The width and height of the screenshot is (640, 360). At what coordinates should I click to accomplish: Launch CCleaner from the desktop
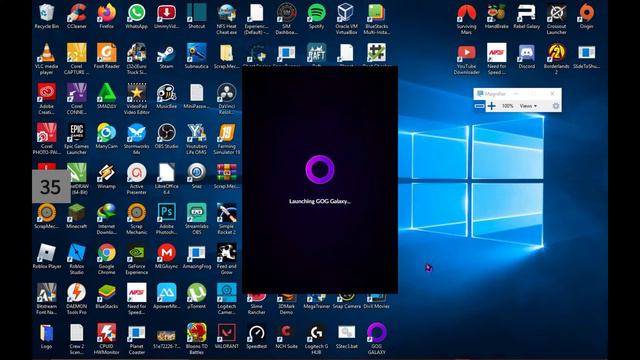(x=77, y=16)
